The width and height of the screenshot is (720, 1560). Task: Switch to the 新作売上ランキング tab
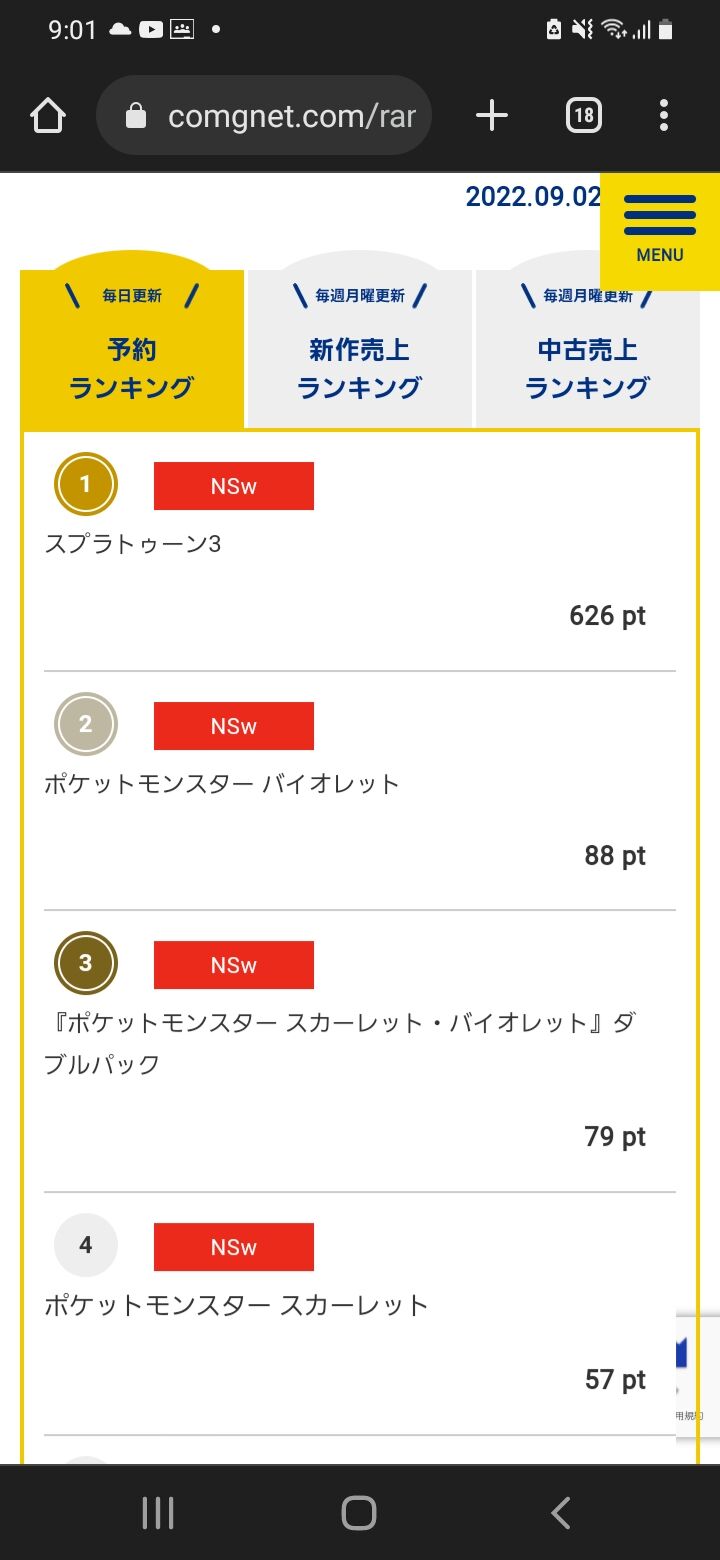(x=359, y=350)
